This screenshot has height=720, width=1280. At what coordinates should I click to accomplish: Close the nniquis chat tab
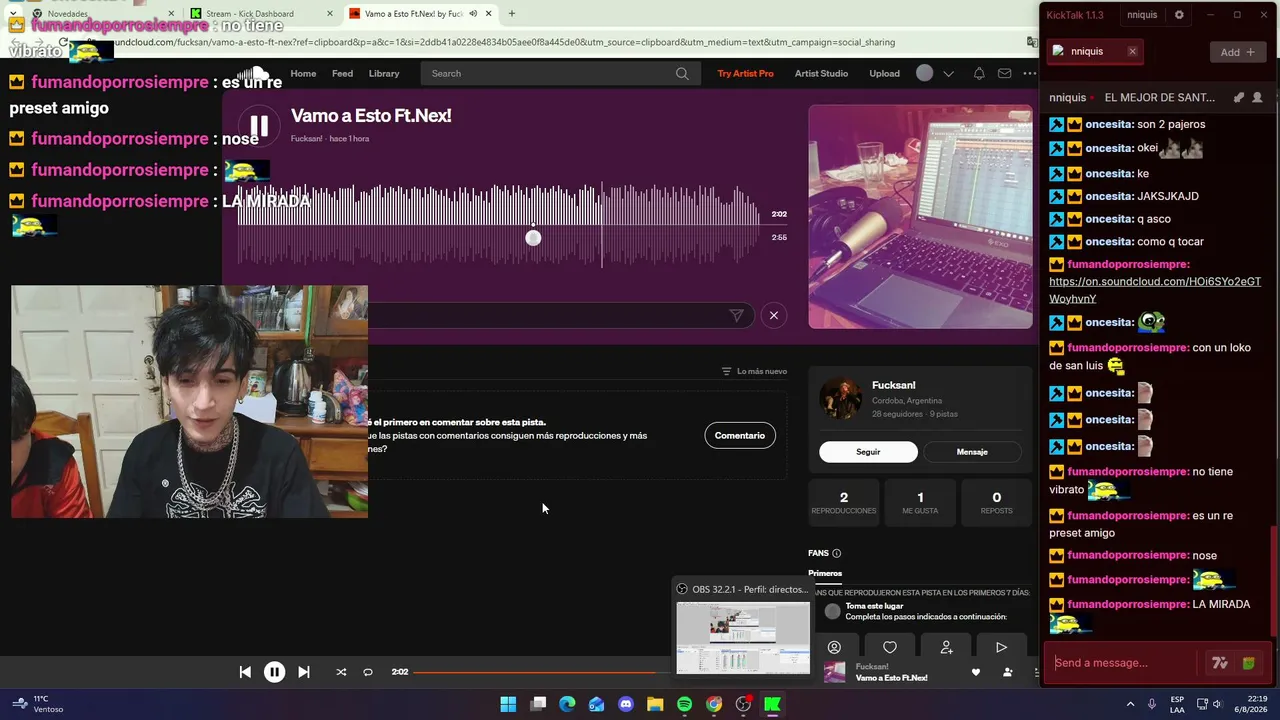click(1132, 51)
